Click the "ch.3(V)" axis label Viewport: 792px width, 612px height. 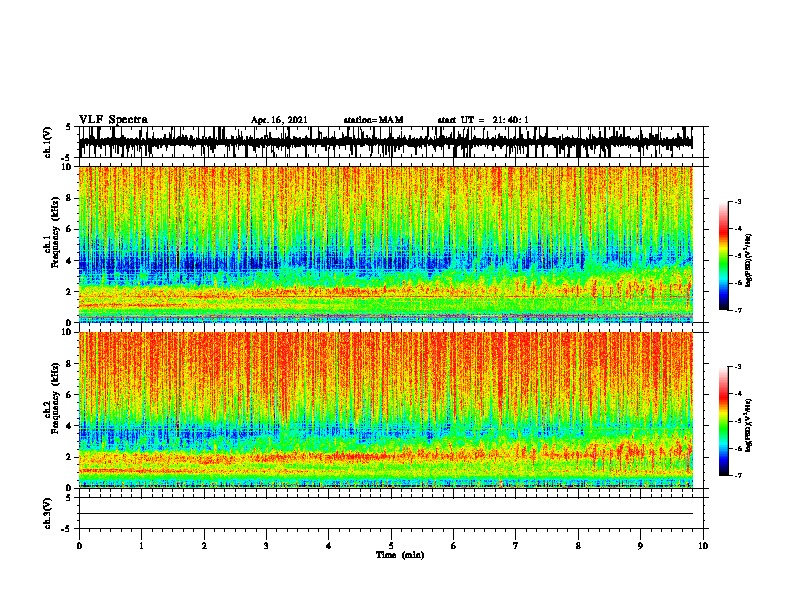pyautogui.click(x=48, y=513)
